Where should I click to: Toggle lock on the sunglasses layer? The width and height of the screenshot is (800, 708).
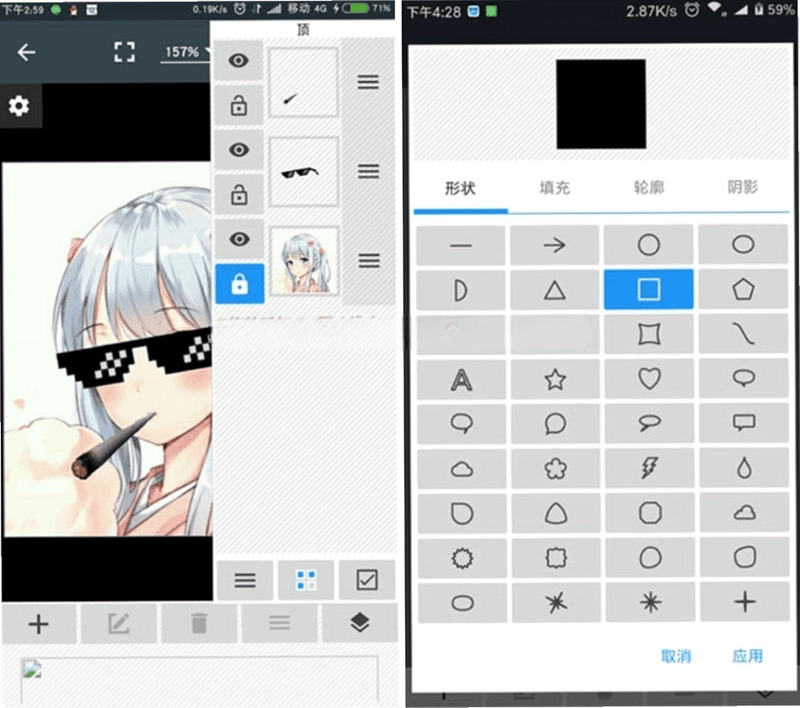239,194
